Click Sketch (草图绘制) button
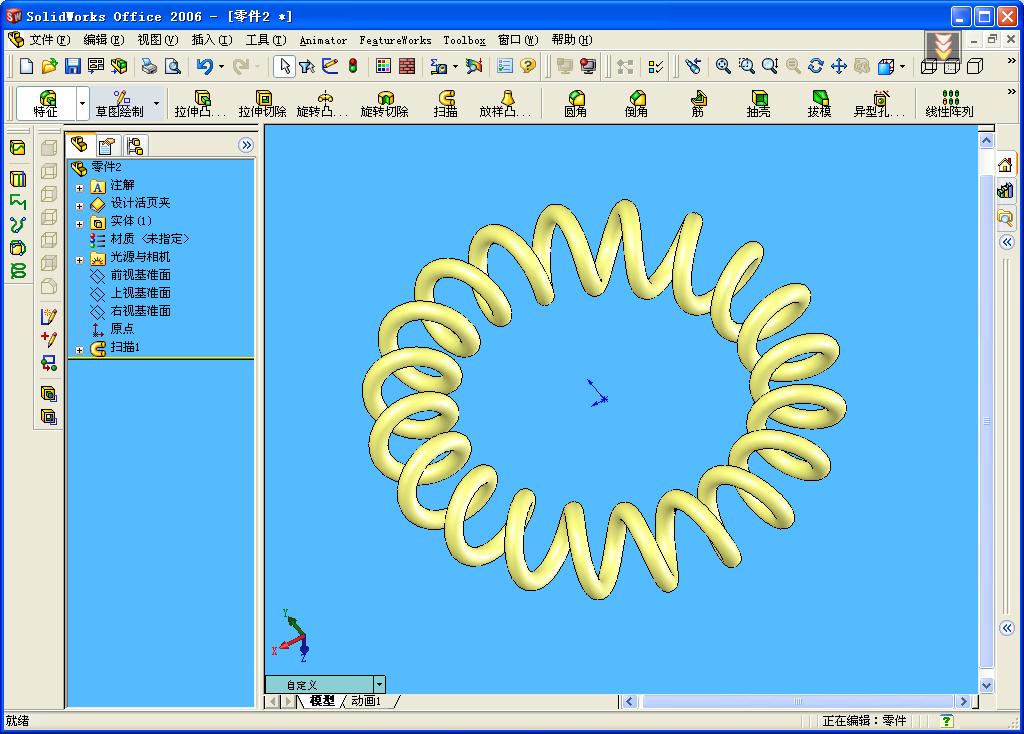 click(x=120, y=104)
